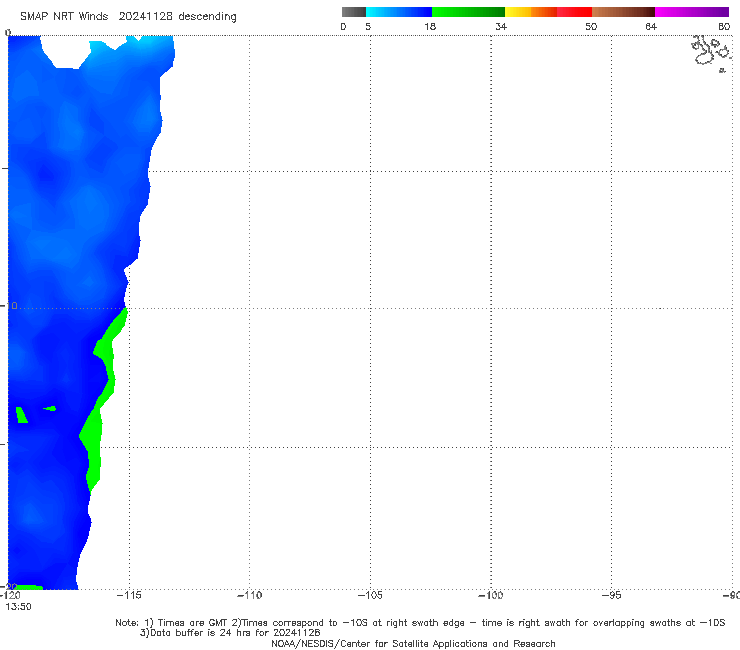The image size is (740, 650).
Task: Click the 'Data buffer is 24 hrs' note
Action: (x=230, y=633)
